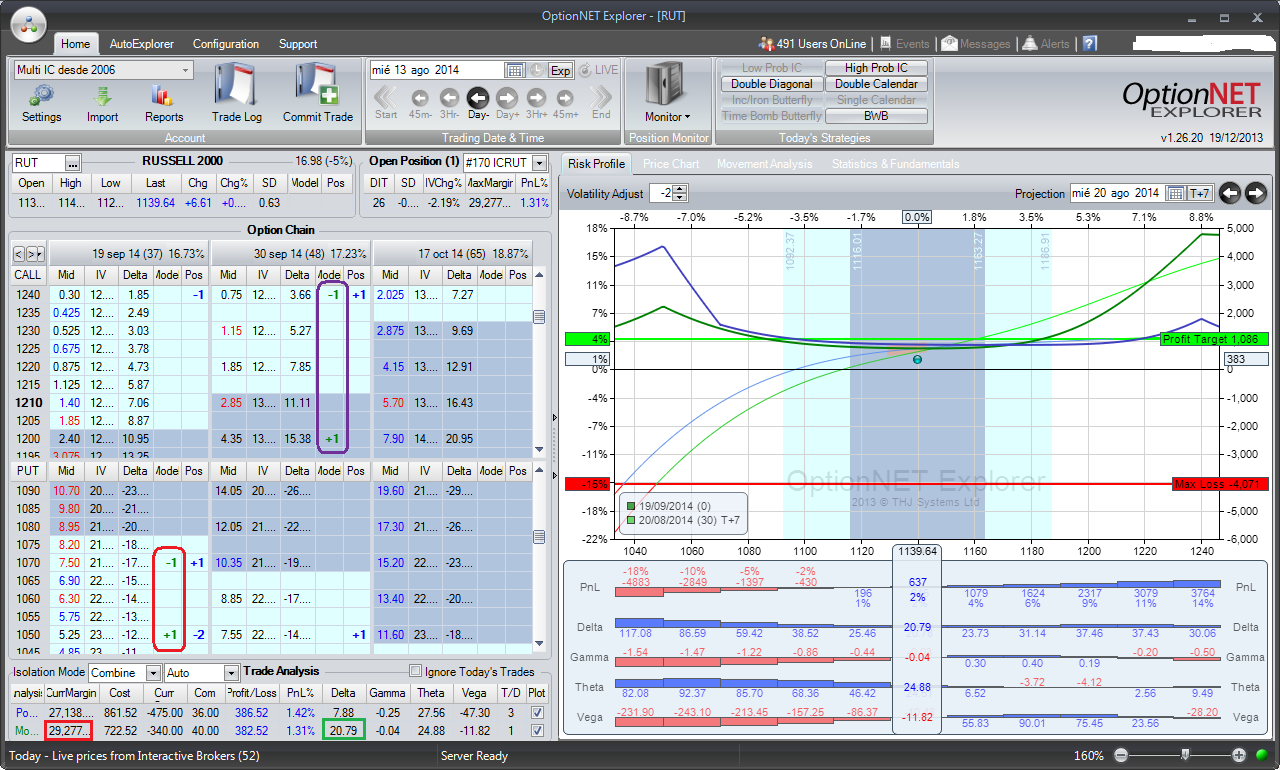Screen dimensions: 1280x770
Task: Move projection date forward with right arrow
Action: pos(1256,193)
